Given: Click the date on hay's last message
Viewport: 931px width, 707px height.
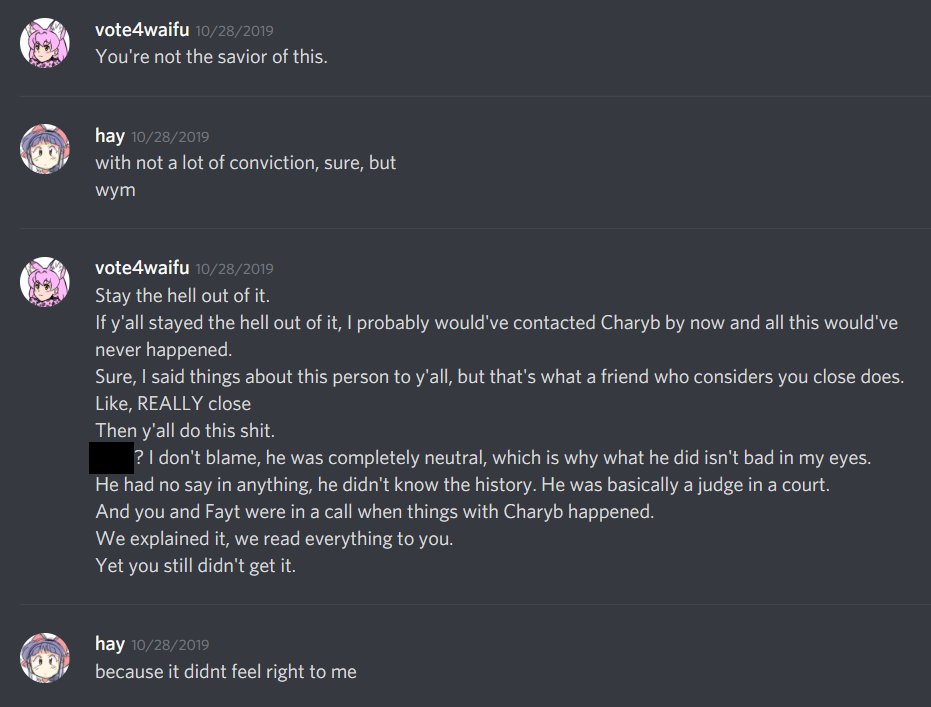Looking at the screenshot, I should coord(170,646).
